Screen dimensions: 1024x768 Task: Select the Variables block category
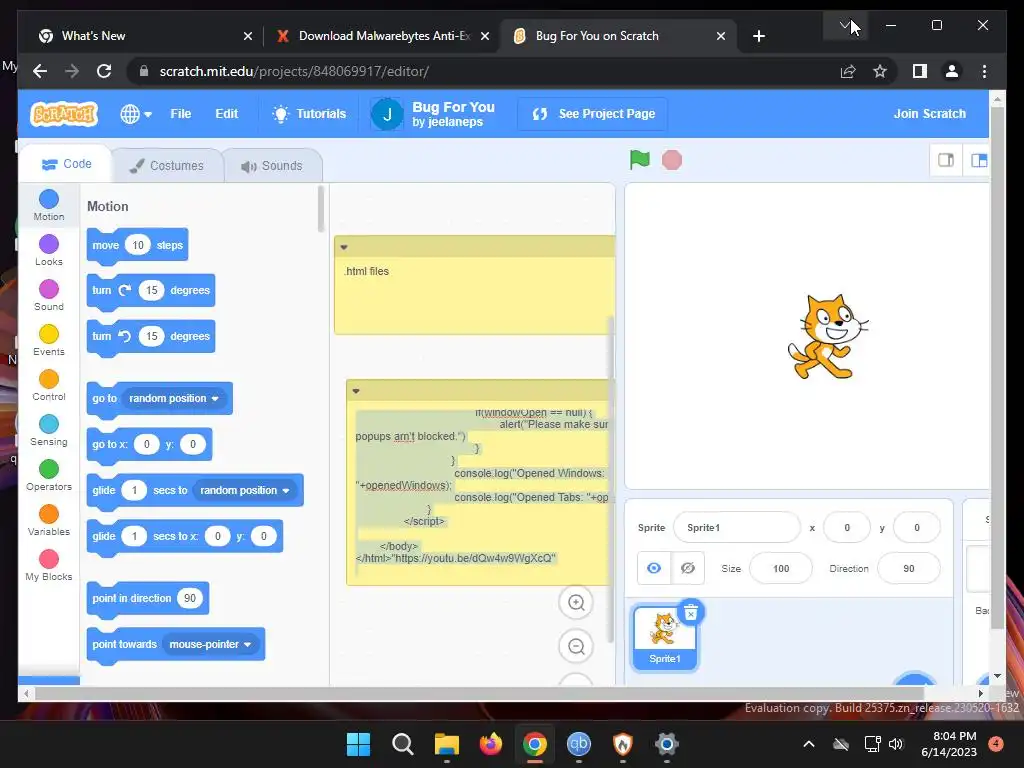(x=49, y=521)
